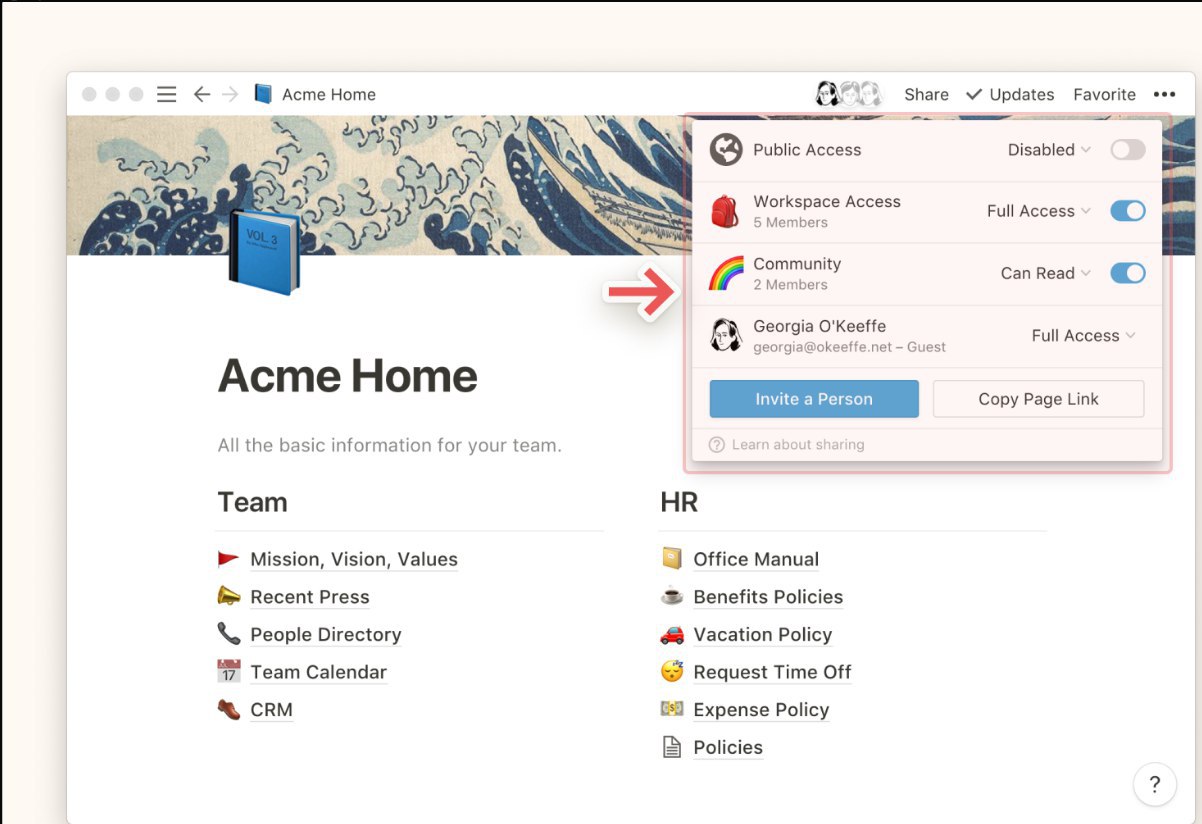The image size is (1202, 824).
Task: Click the Acme Home breadcrumb title
Action: (329, 94)
